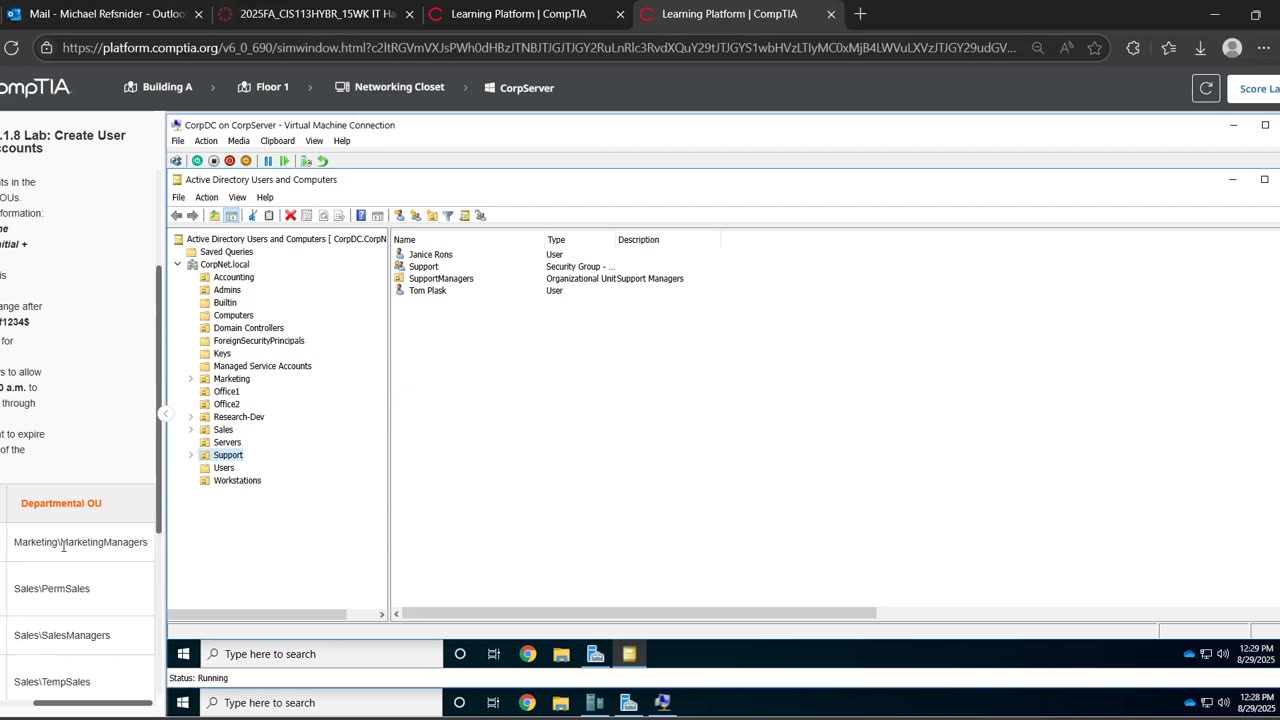This screenshot has height=720, width=1280.
Task: Click the orange Save VM state icon
Action: [246, 161]
